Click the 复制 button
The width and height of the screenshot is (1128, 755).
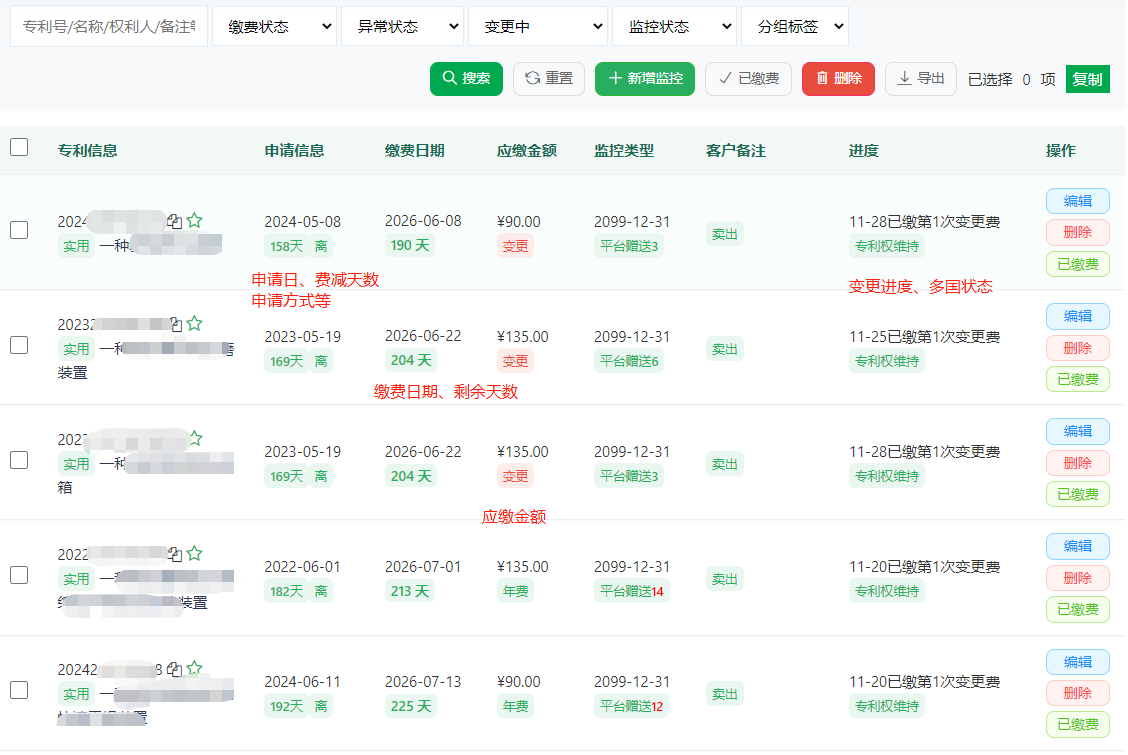1087,79
